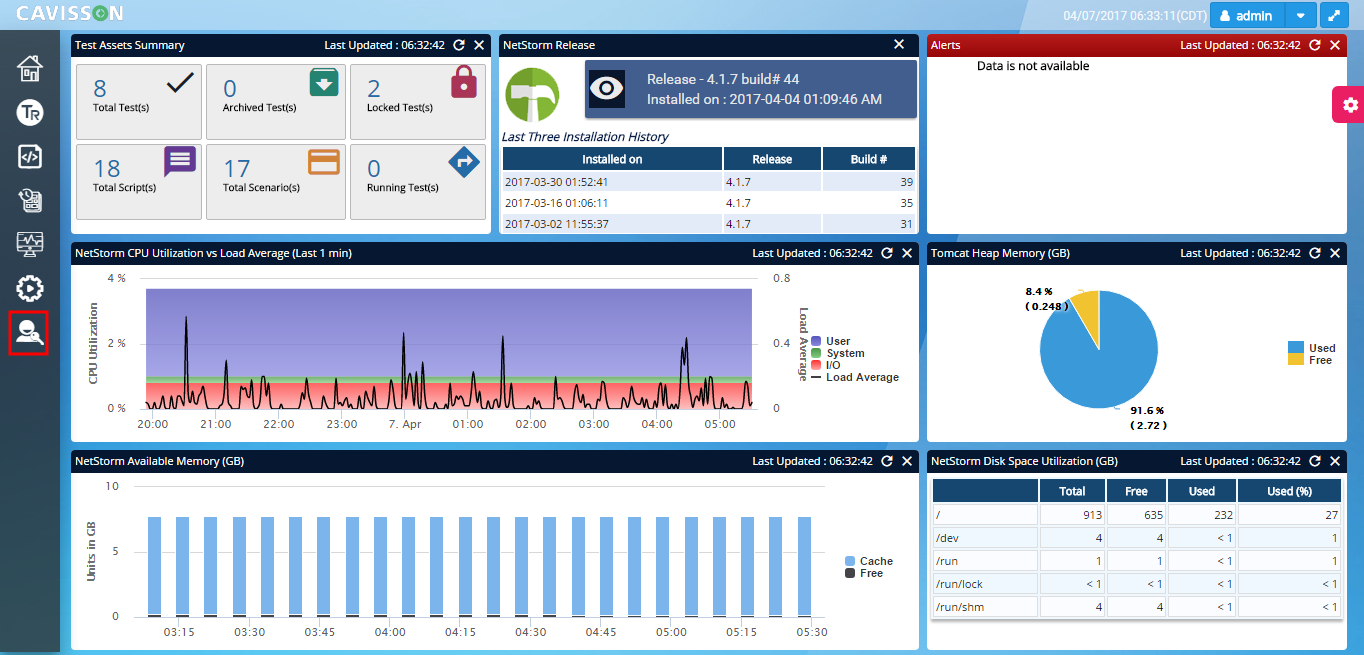Click the "913" total disk value
Viewport: 1364px width, 655px height.
[x=1091, y=515]
